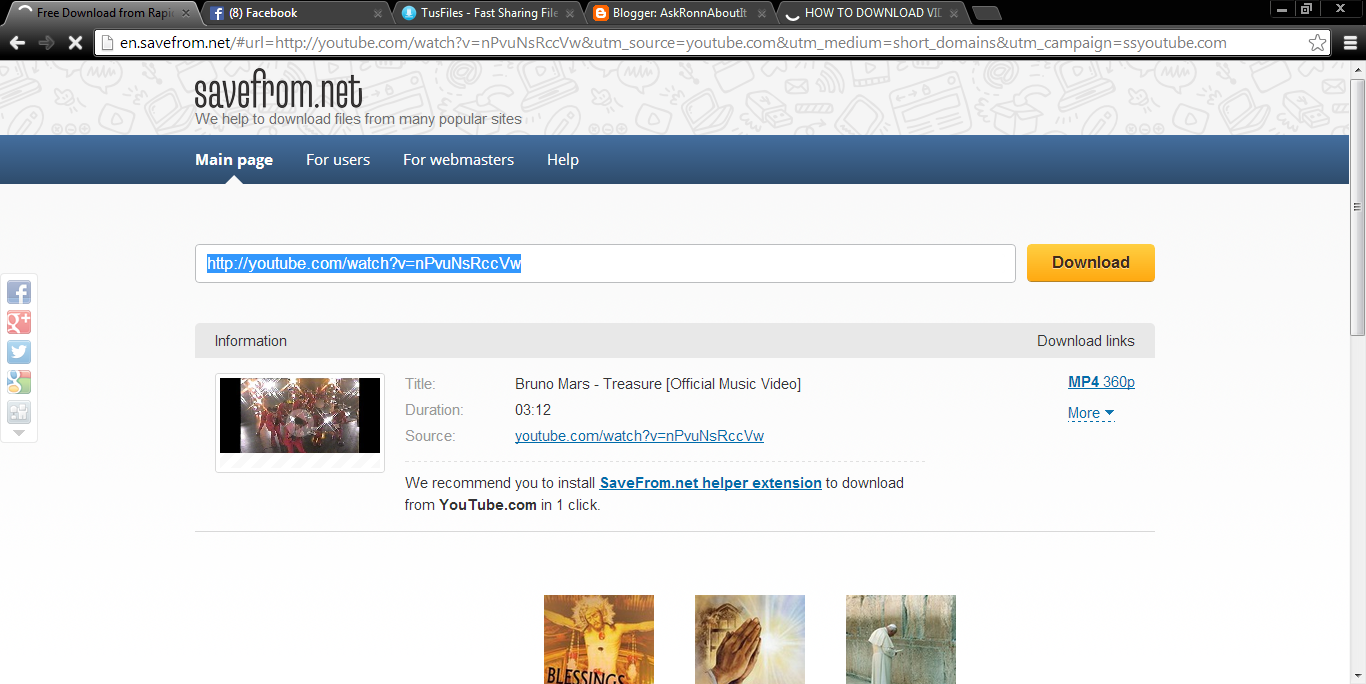
Task: Click the savefrom.net logo
Action: tap(278, 92)
